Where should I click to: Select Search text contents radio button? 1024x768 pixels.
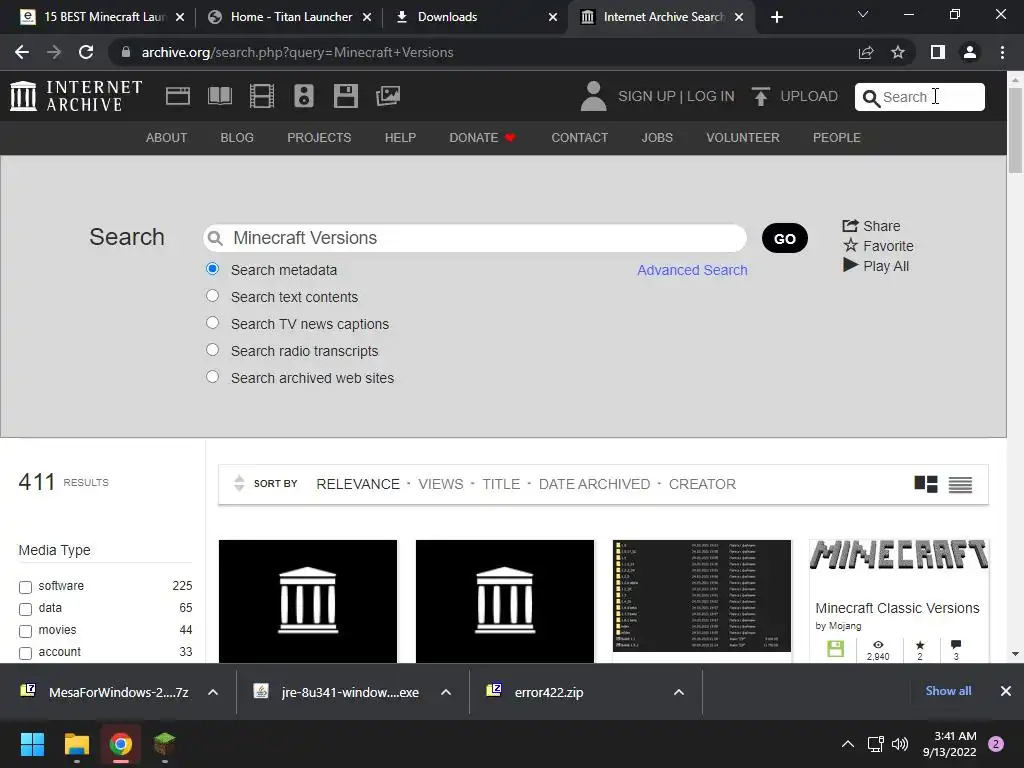(212, 296)
